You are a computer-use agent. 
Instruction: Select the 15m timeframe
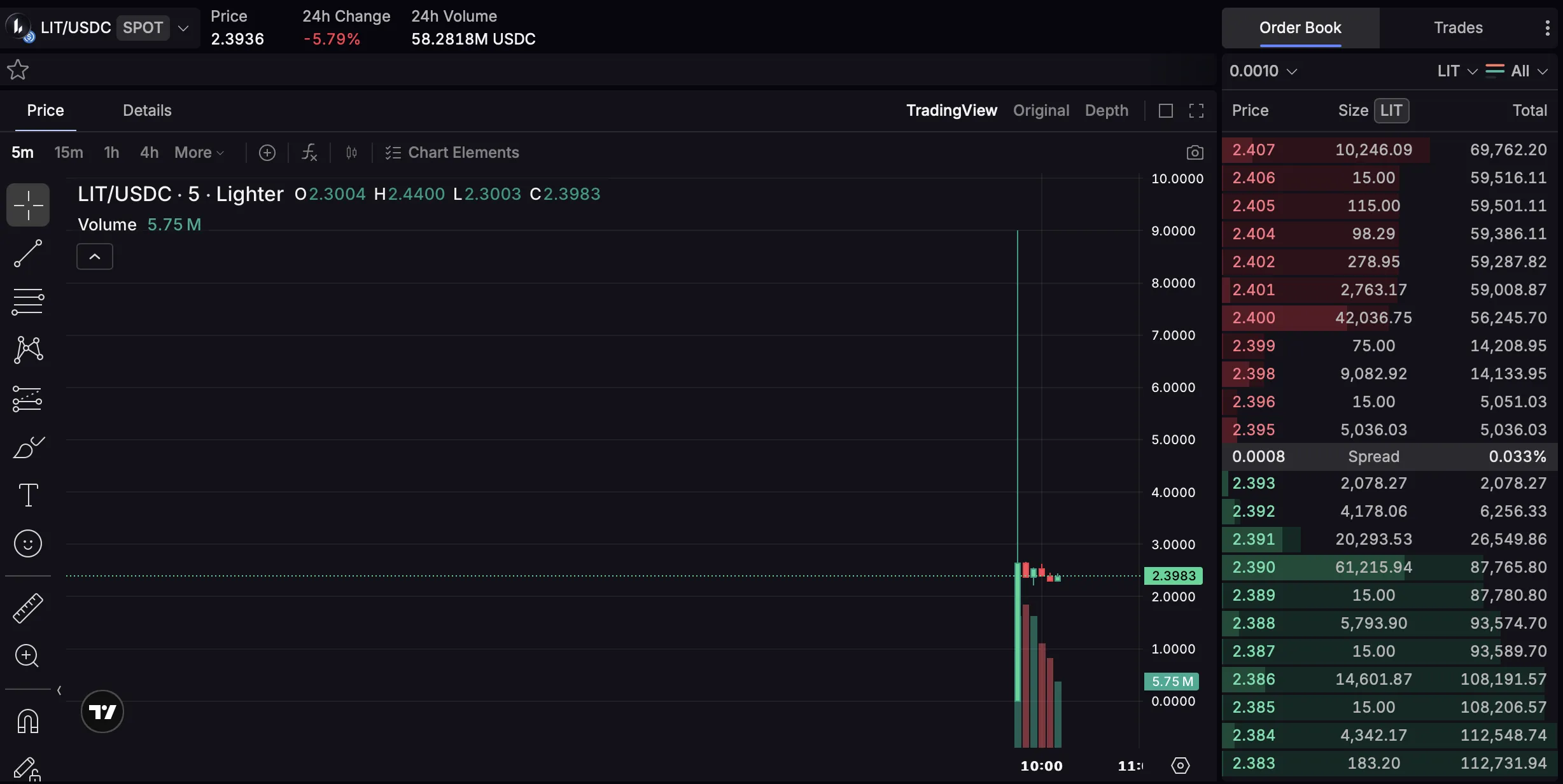tap(69, 153)
